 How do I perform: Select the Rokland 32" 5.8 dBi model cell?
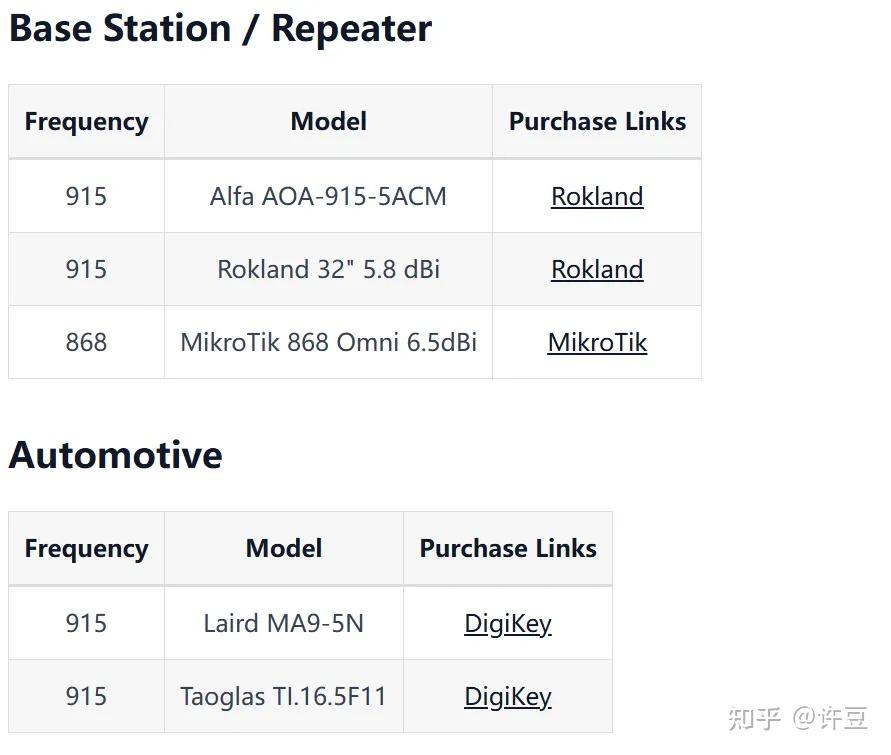(x=328, y=269)
